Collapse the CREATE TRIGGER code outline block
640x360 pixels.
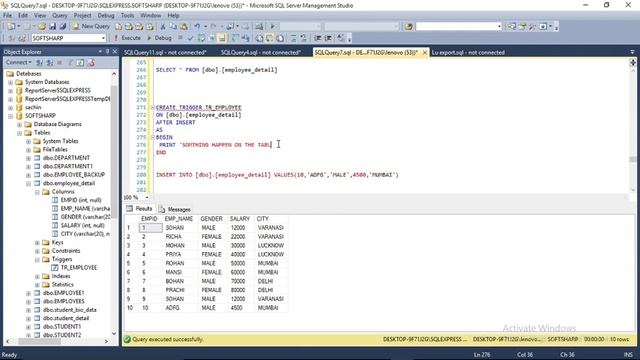click(x=153, y=108)
